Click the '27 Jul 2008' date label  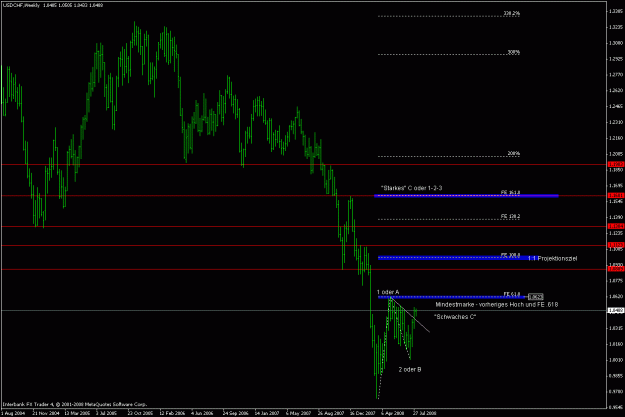pyautogui.click(x=425, y=413)
